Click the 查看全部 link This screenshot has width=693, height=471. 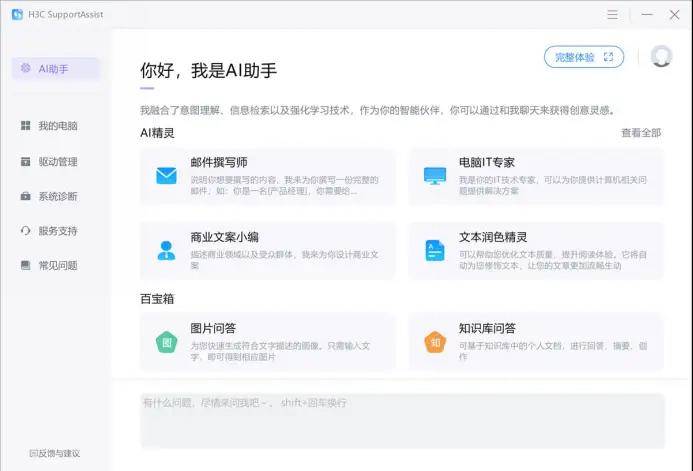coord(640,132)
